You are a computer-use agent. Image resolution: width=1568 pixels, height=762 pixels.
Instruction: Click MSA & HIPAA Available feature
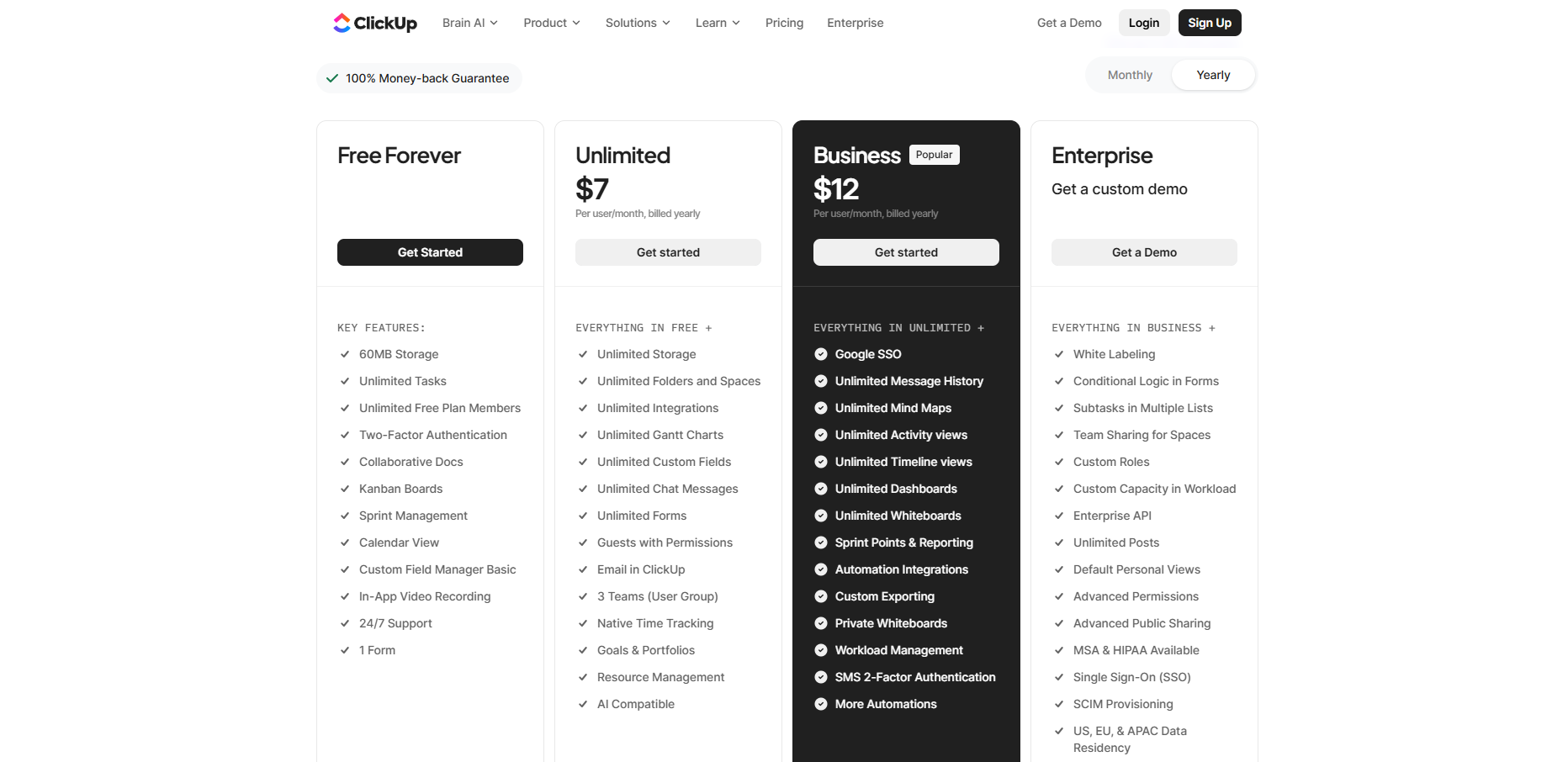pyautogui.click(x=1136, y=650)
